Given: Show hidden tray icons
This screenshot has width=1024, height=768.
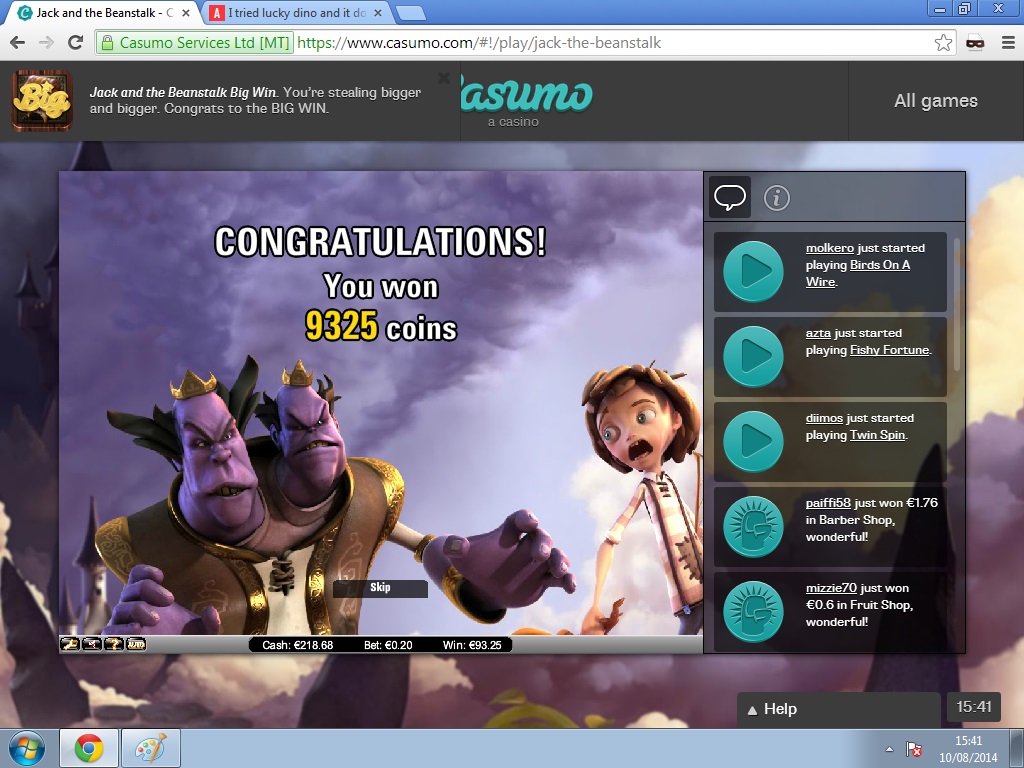Looking at the screenshot, I should [x=889, y=749].
